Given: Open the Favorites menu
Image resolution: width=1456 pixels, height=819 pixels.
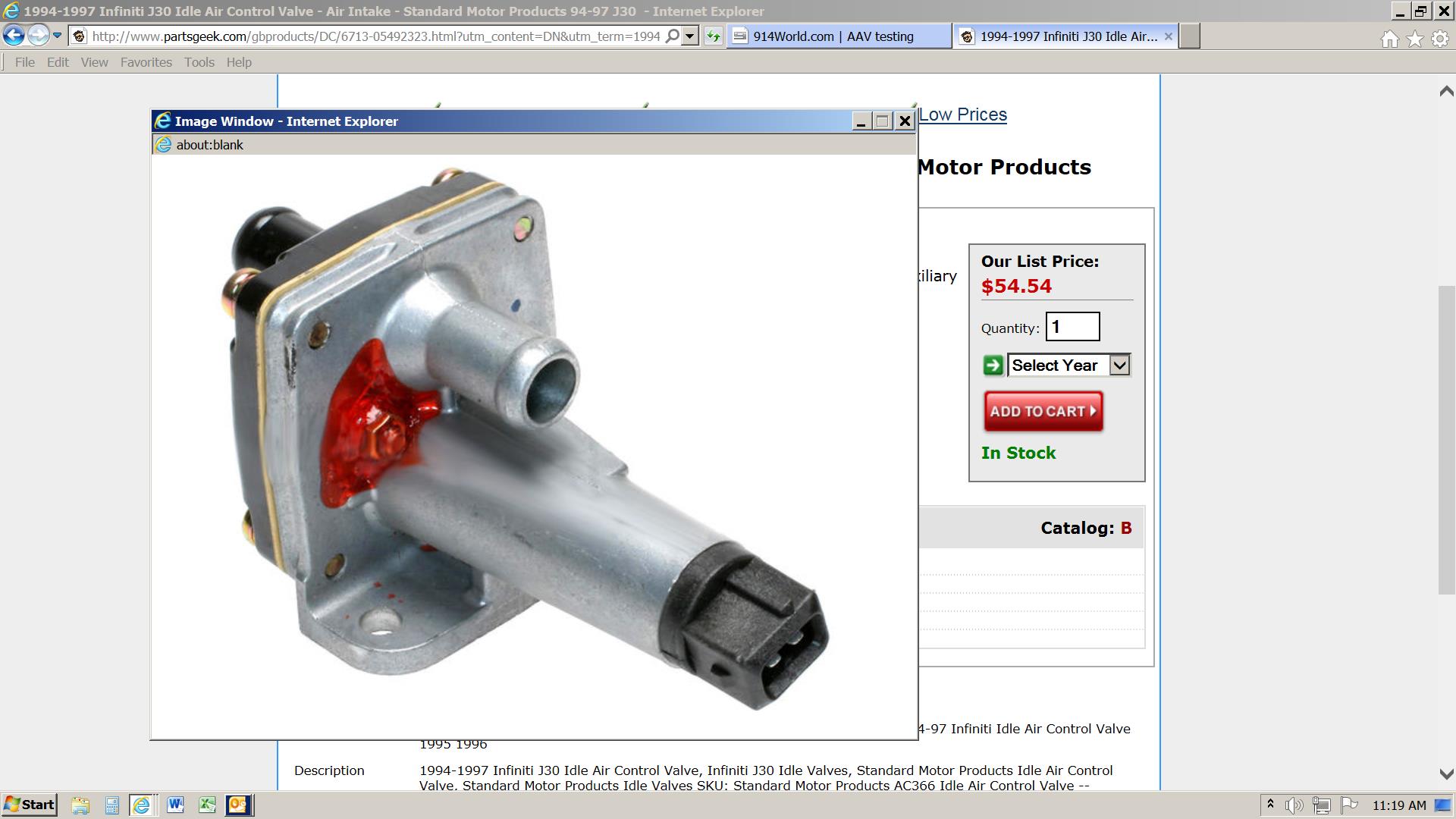Looking at the screenshot, I should (x=146, y=62).
